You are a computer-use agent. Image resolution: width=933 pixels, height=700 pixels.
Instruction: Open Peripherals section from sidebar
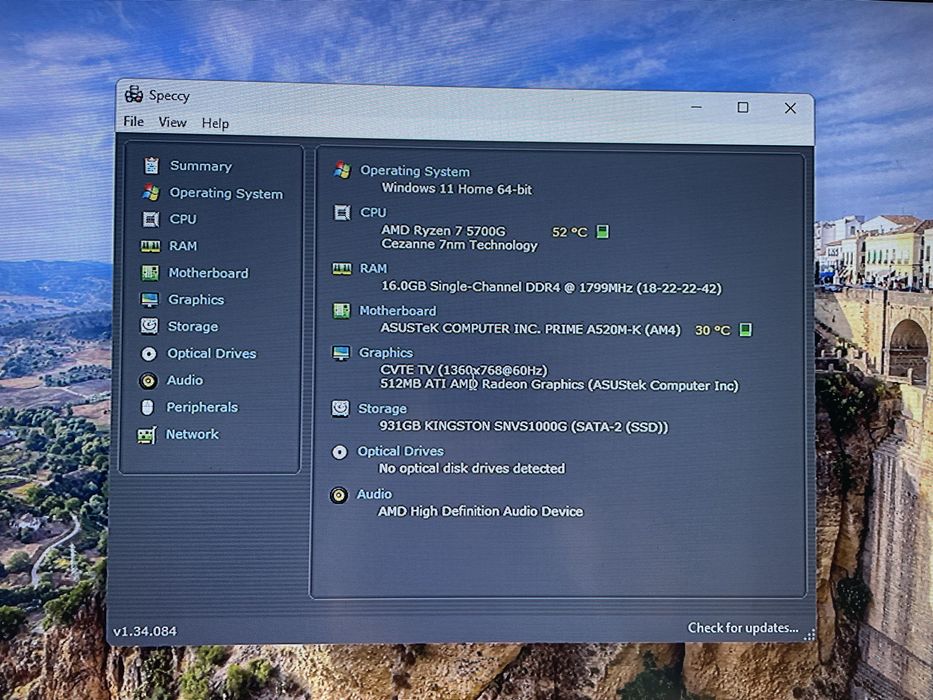[202, 407]
